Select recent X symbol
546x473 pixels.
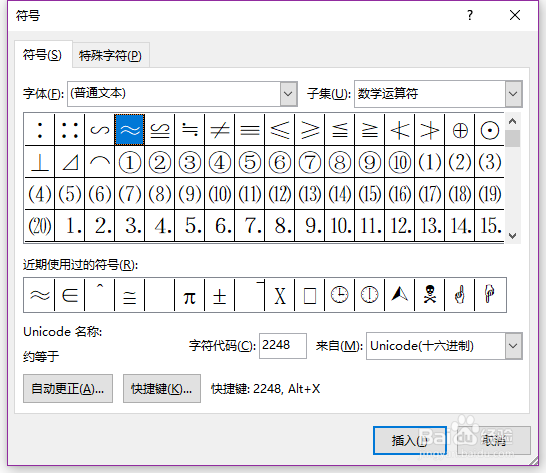280,295
